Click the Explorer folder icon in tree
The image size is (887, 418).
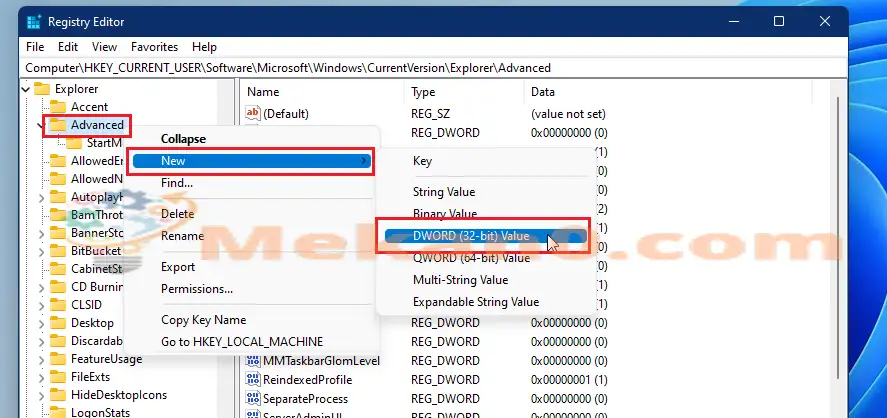tap(42, 89)
